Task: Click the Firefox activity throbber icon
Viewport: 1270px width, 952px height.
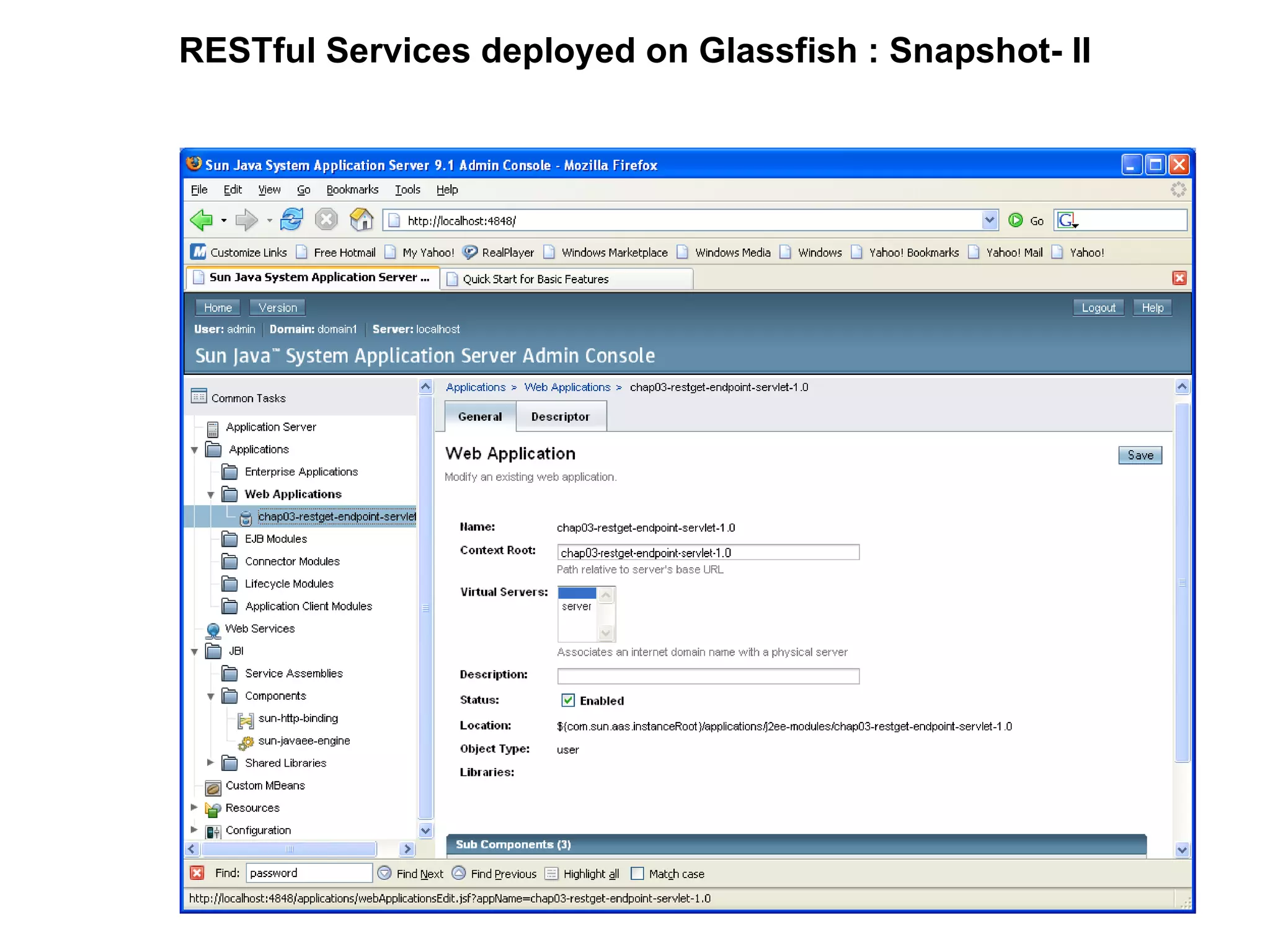Action: click(x=1178, y=190)
